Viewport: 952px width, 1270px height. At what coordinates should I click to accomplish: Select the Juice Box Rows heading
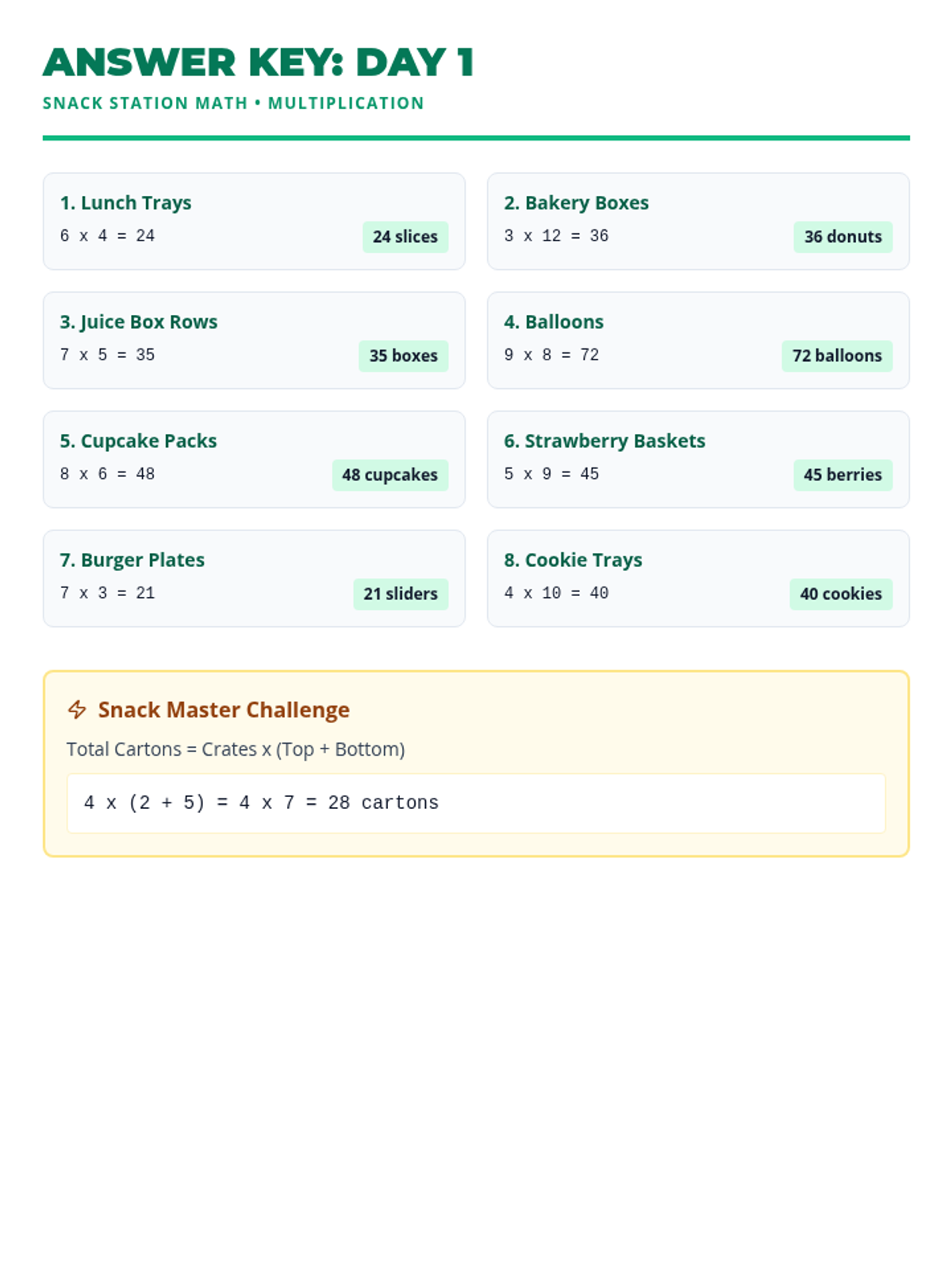pos(138,321)
